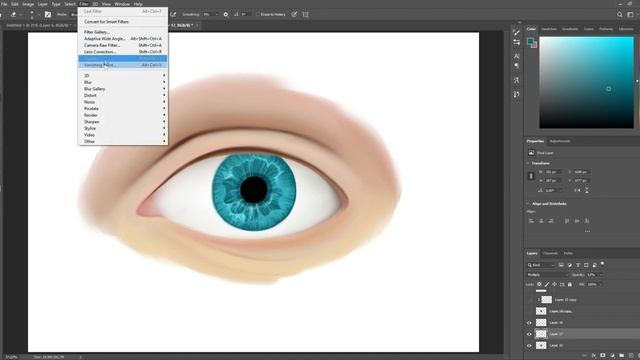Image resolution: width=640 pixels, height=360 pixels.
Task: Filter layers by type layers icon
Action: tap(578, 265)
